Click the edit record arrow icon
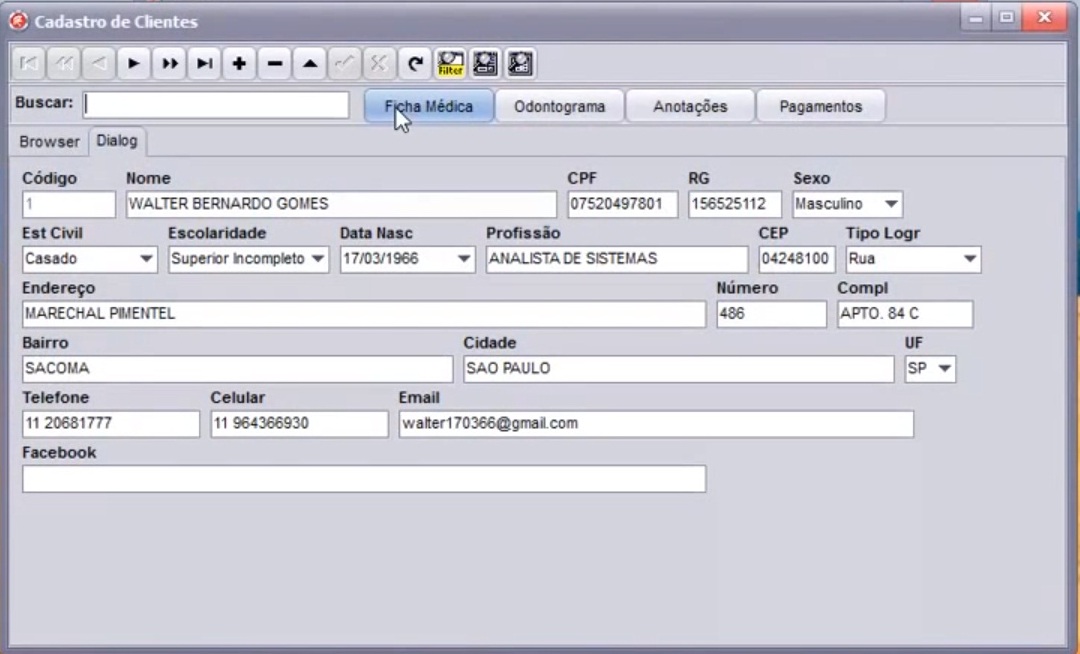1080x654 pixels. point(309,63)
